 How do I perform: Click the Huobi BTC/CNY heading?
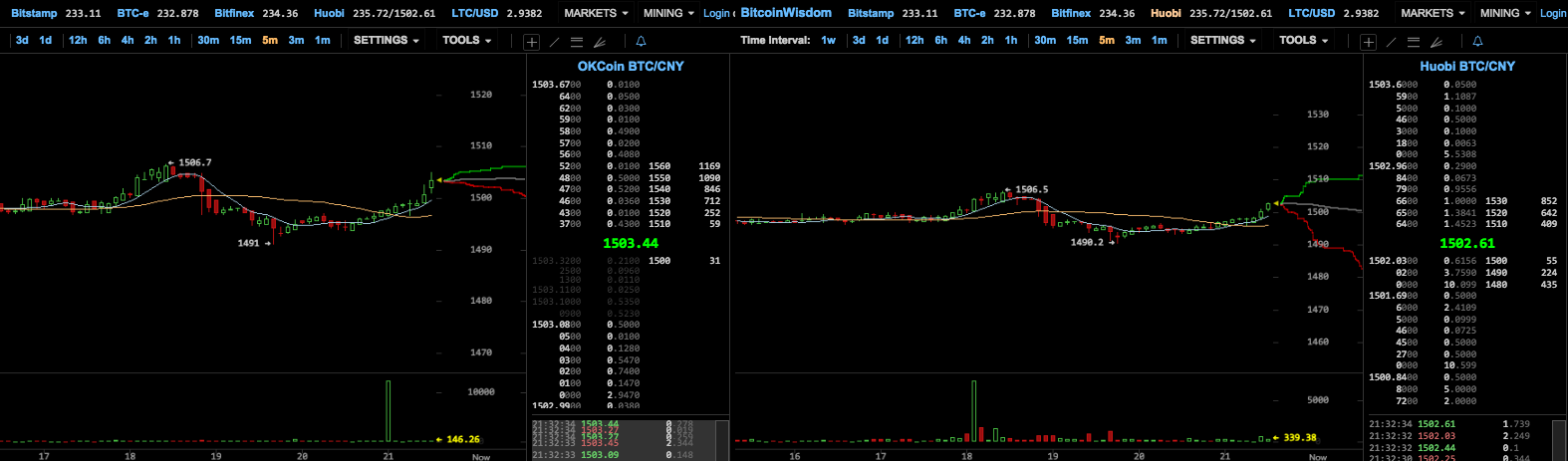pos(1467,66)
